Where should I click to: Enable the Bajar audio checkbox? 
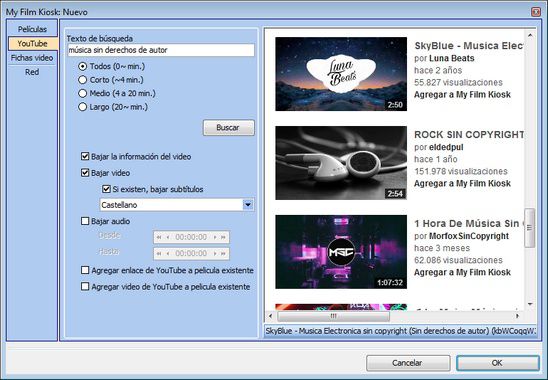tap(85, 221)
